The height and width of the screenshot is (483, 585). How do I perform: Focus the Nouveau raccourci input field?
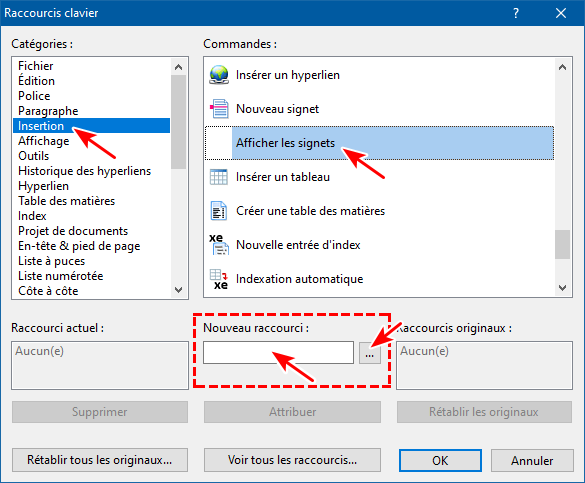(278, 352)
